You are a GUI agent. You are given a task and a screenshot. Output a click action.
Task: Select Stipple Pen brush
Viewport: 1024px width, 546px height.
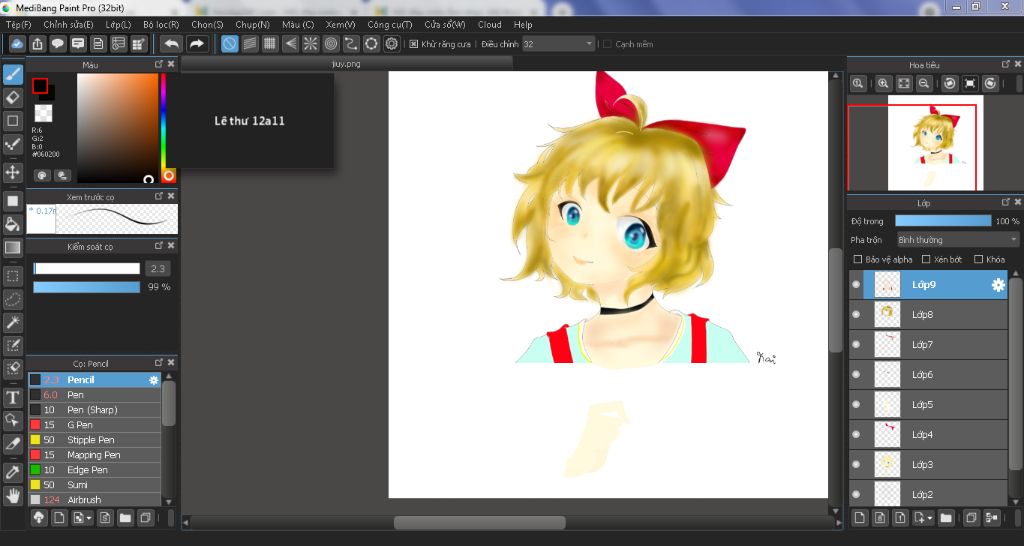pyautogui.click(x=95, y=440)
